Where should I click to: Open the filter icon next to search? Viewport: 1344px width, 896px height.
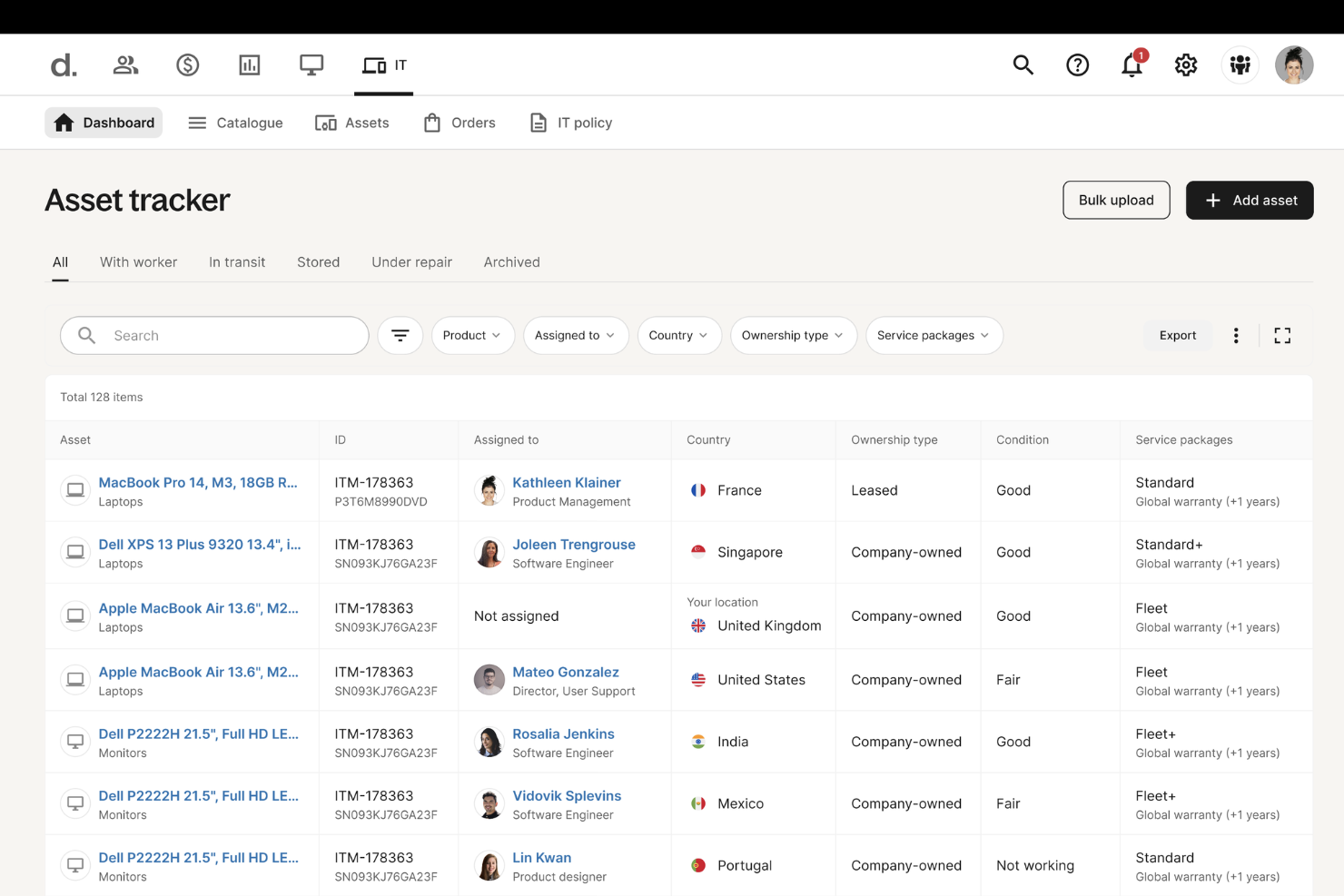pyautogui.click(x=400, y=335)
